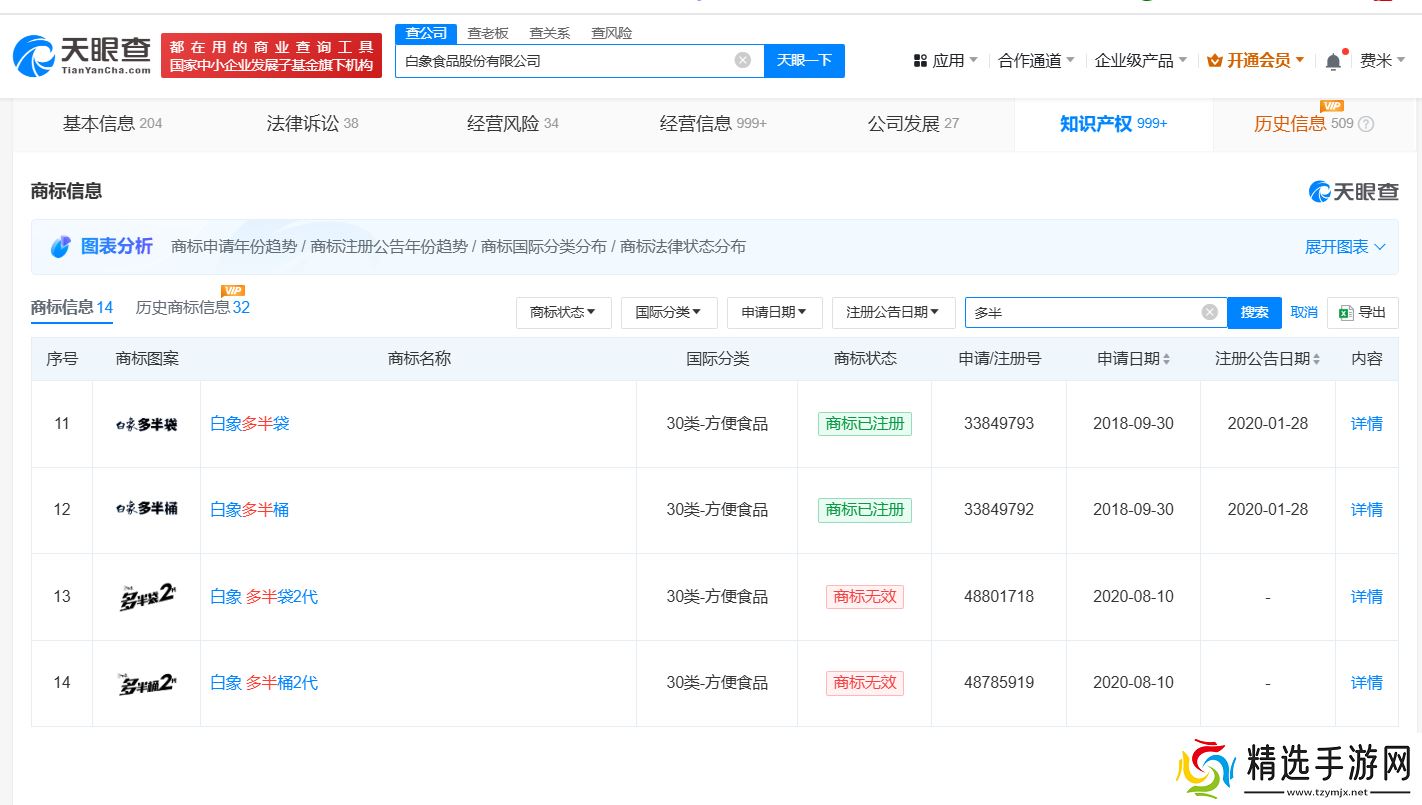
Task: Open the notification bell
Action: click(1333, 61)
